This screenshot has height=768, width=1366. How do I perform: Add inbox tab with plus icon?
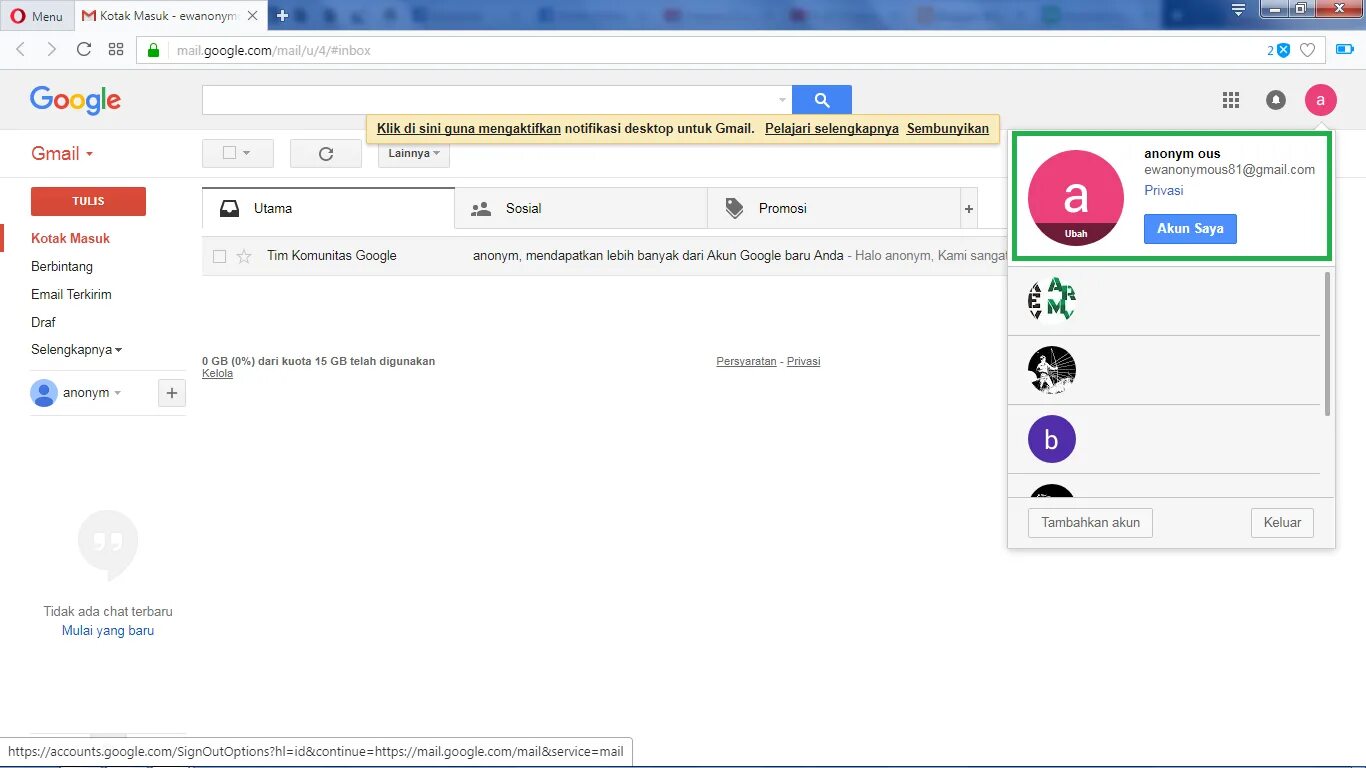[969, 209]
